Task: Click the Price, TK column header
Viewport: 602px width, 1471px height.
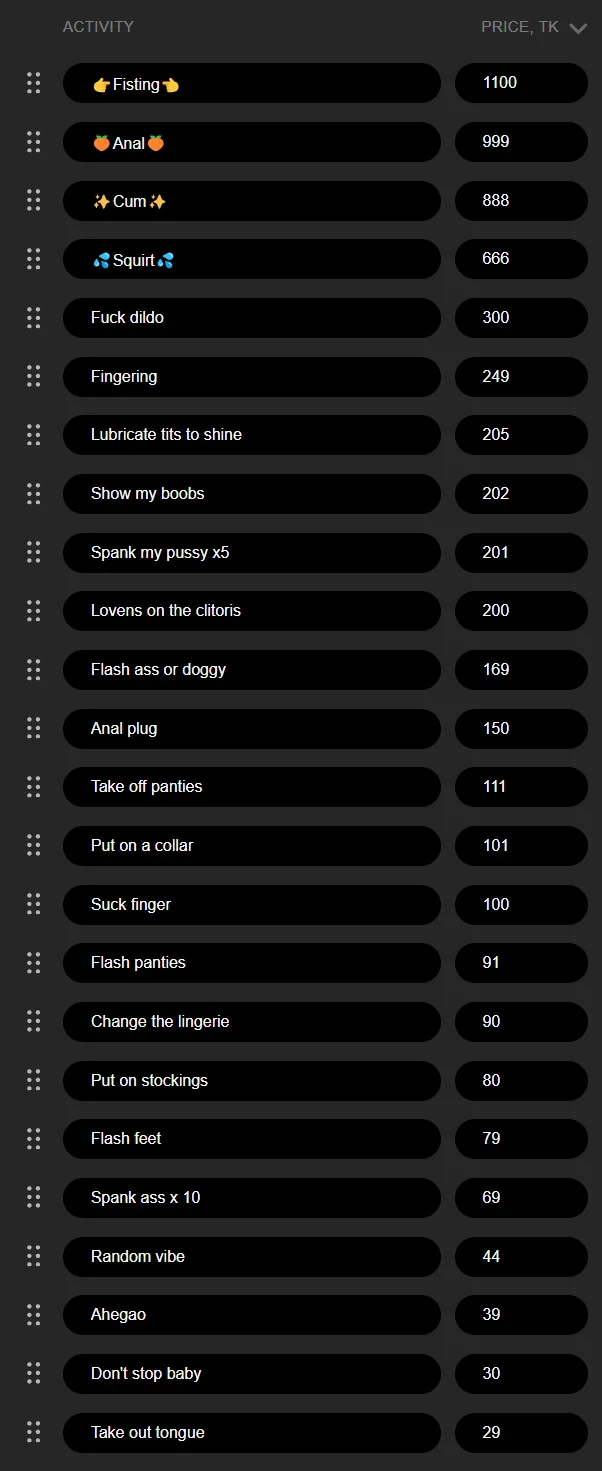Action: point(519,27)
